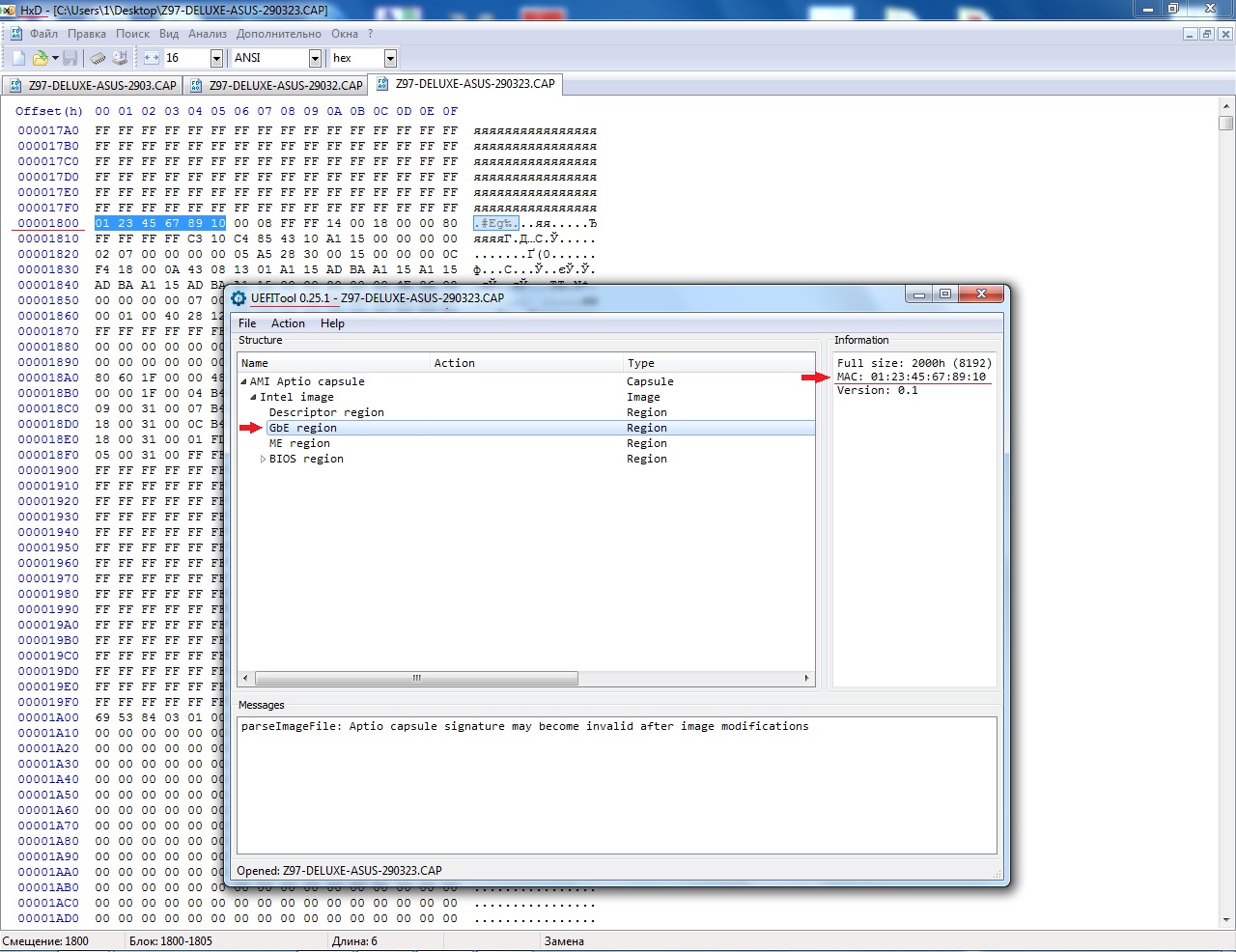Click byte 01 at offset 00001800
This screenshot has height=952, width=1236.
tap(102, 223)
